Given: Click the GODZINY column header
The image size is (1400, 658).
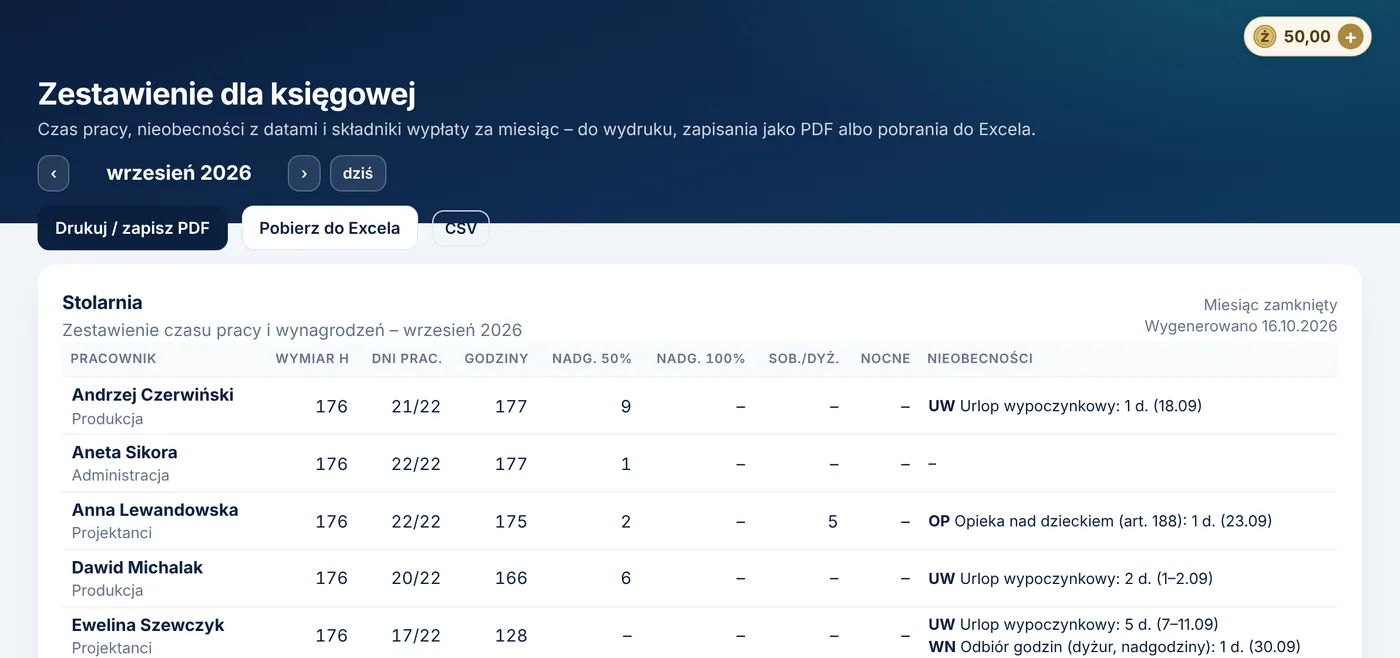Looking at the screenshot, I should 496,358.
